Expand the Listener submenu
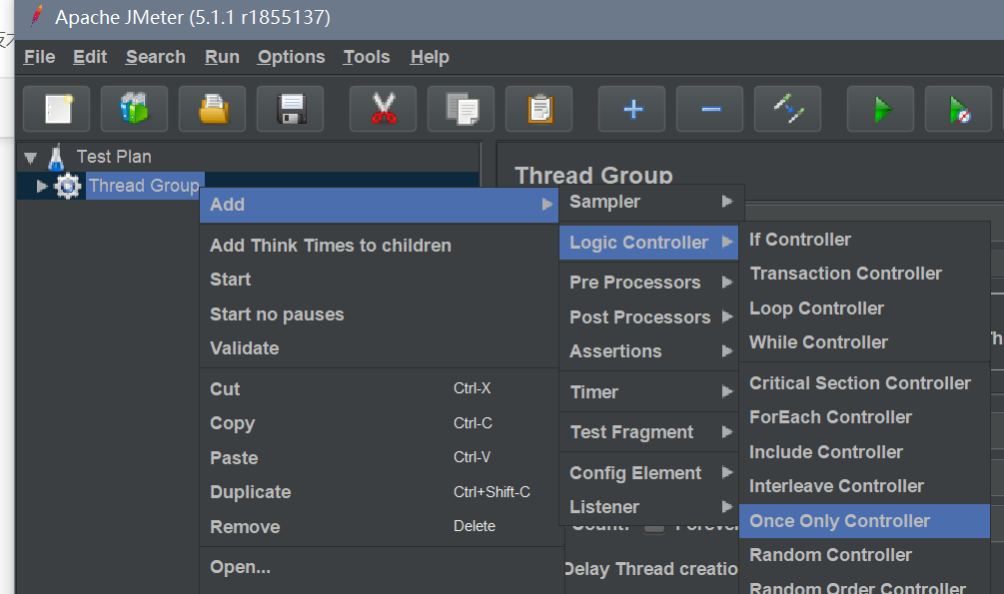Screen dimensions: 1004x594 tap(649, 507)
